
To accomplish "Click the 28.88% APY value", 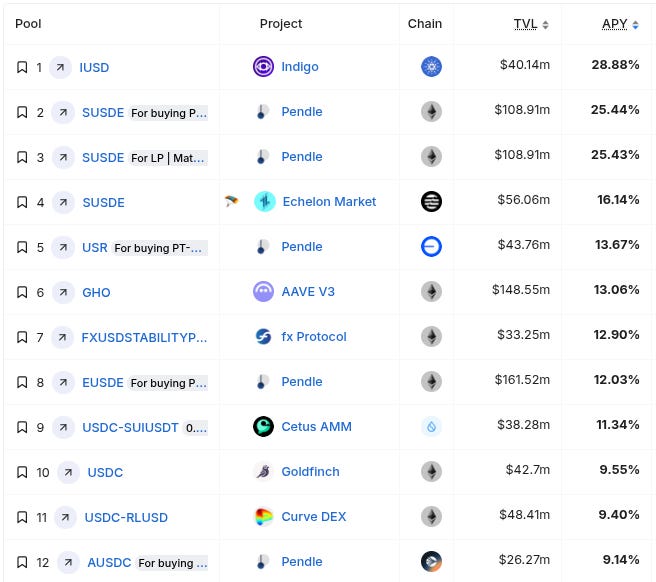I will pyautogui.click(x=615, y=65).
